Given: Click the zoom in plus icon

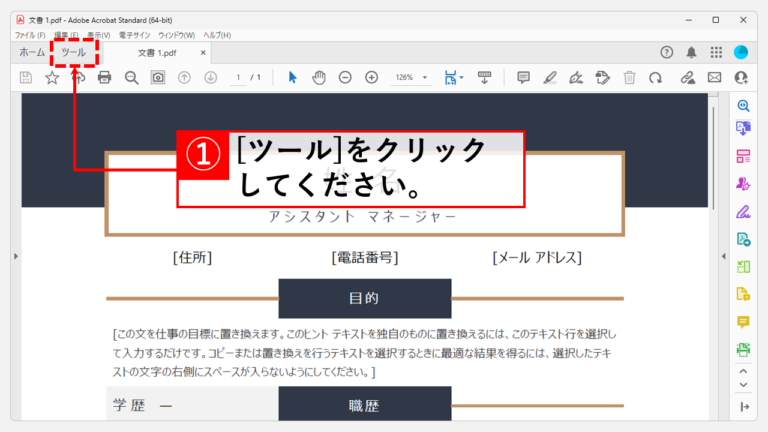Looking at the screenshot, I should pos(372,77).
